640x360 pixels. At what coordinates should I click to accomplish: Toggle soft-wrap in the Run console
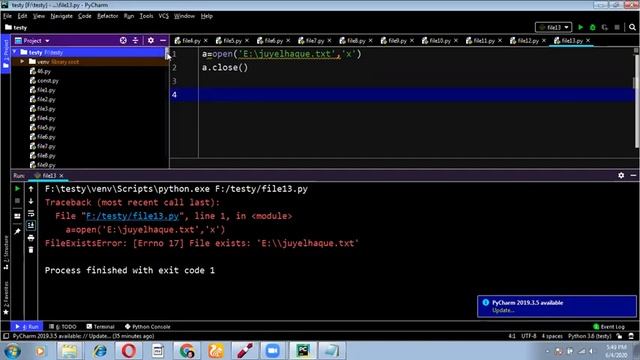tap(31, 213)
